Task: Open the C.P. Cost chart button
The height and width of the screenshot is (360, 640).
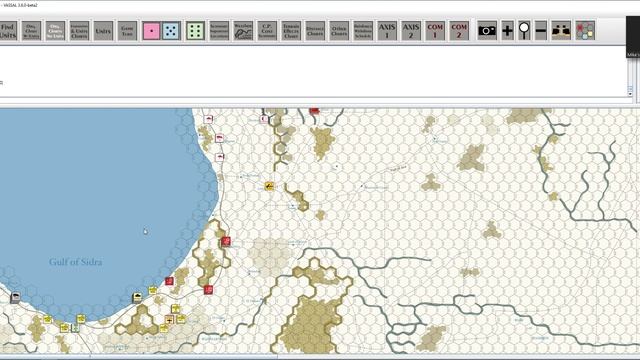Action: [x=267, y=31]
